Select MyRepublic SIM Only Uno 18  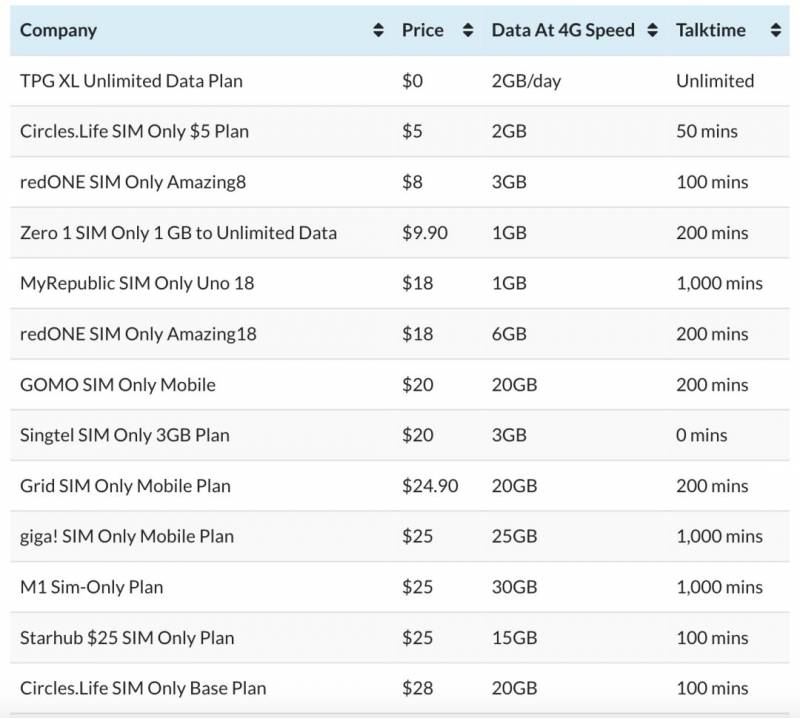tap(137, 283)
